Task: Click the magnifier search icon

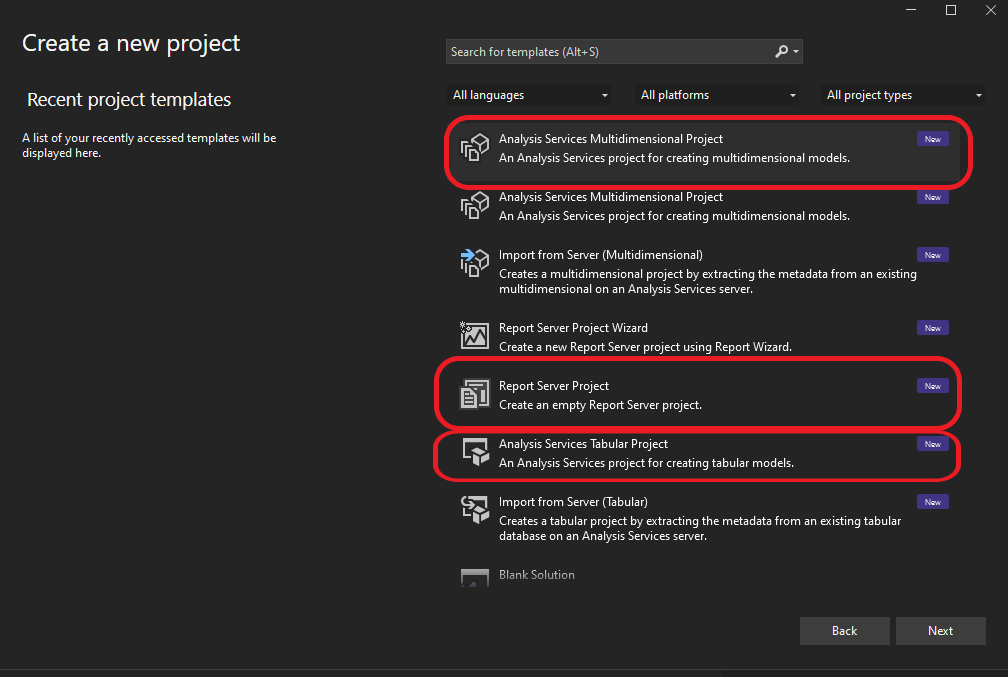Action: pos(781,51)
